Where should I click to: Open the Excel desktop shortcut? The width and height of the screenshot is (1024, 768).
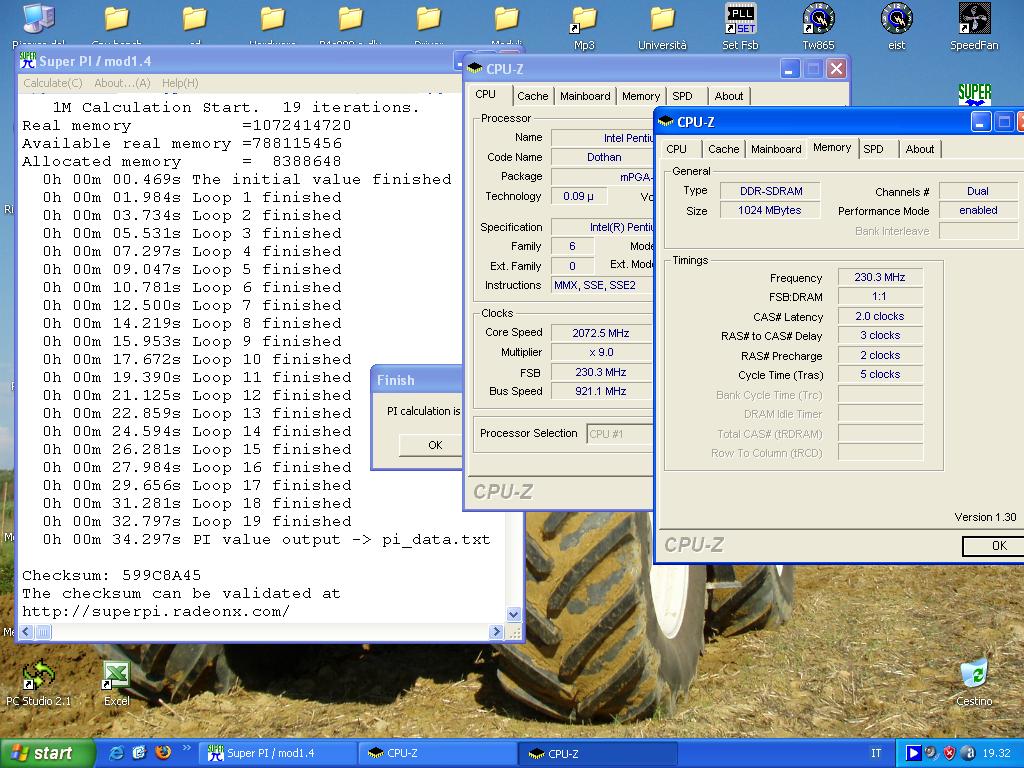tap(116, 683)
